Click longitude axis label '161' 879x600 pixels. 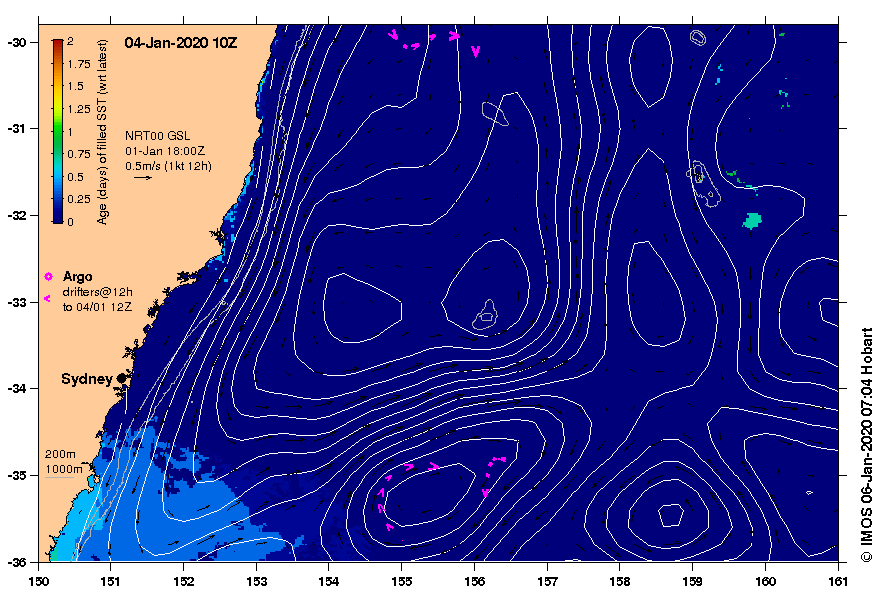coord(838,581)
